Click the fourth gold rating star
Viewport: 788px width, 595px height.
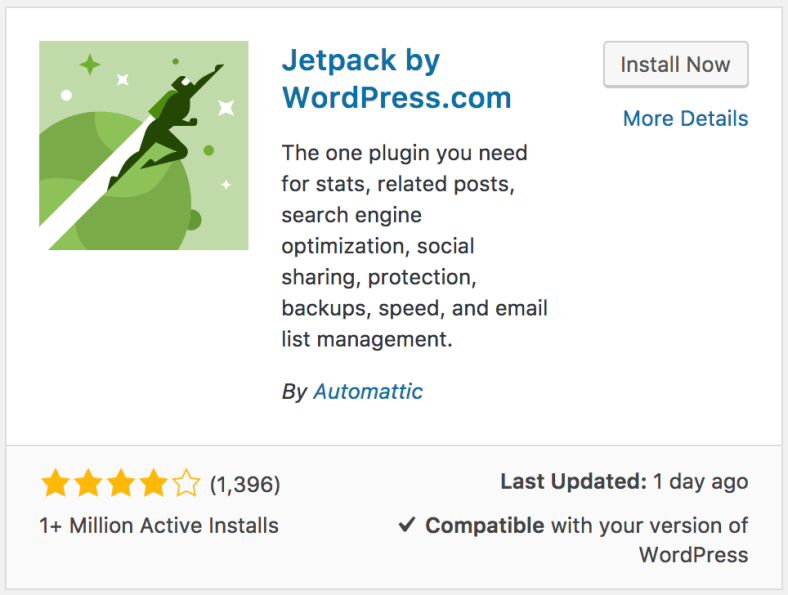(154, 483)
